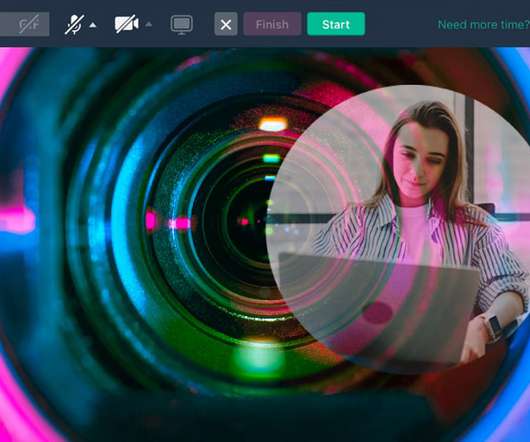Click the green Start button
This screenshot has height=442, width=530.
pyautogui.click(x=336, y=24)
